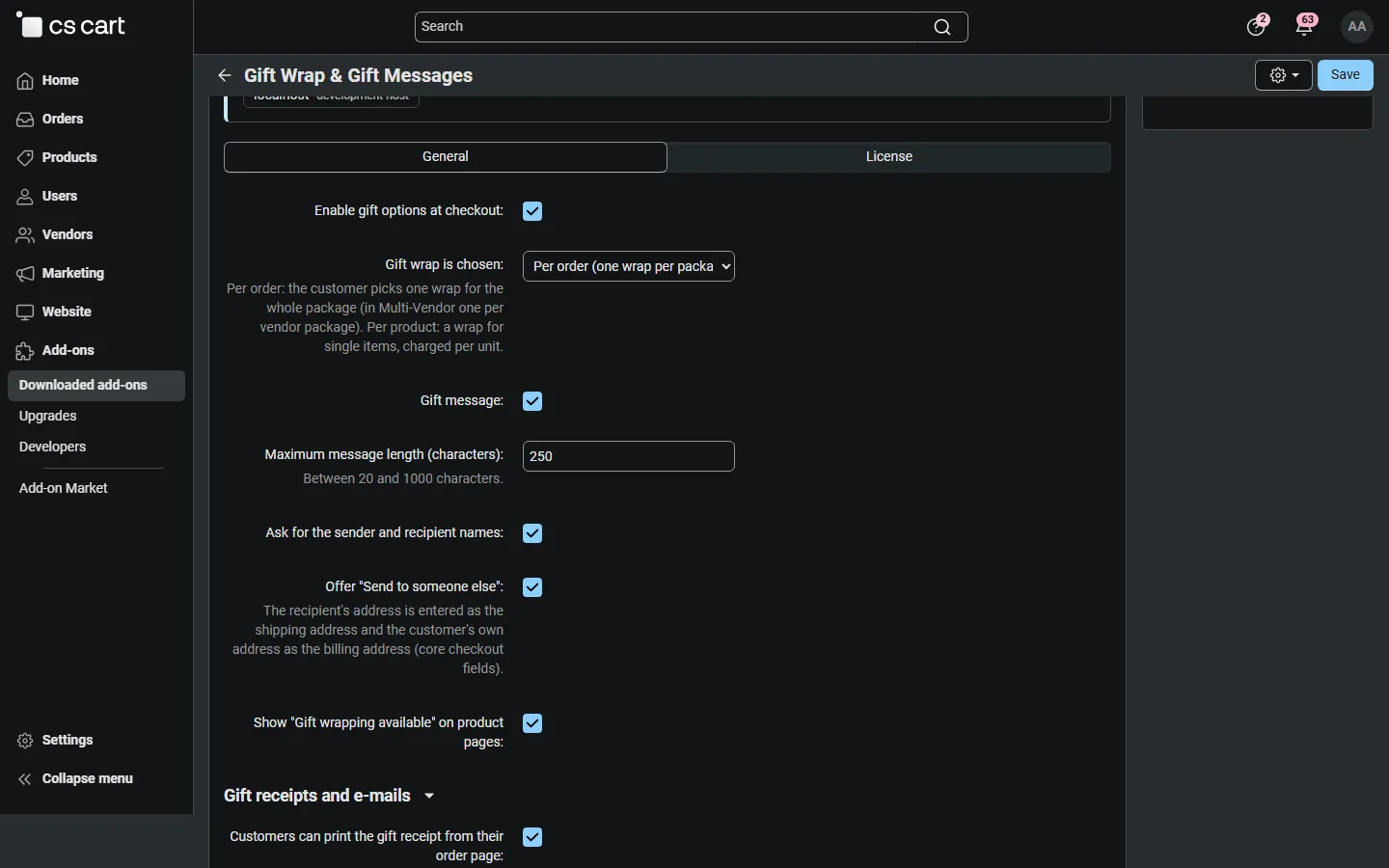Open Downloaded add-ons submenu item
The height and width of the screenshot is (868, 1389).
click(x=96, y=386)
